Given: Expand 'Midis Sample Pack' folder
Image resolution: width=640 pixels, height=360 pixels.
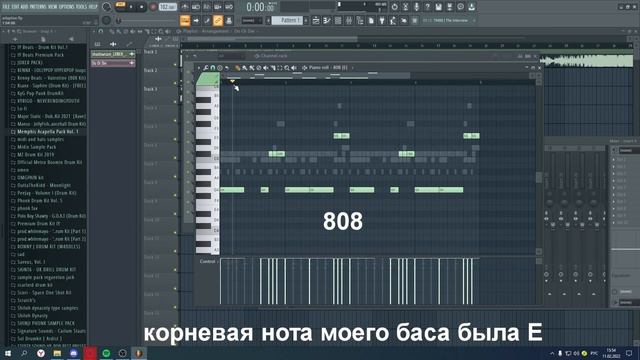Looking at the screenshot, I should [36, 147].
